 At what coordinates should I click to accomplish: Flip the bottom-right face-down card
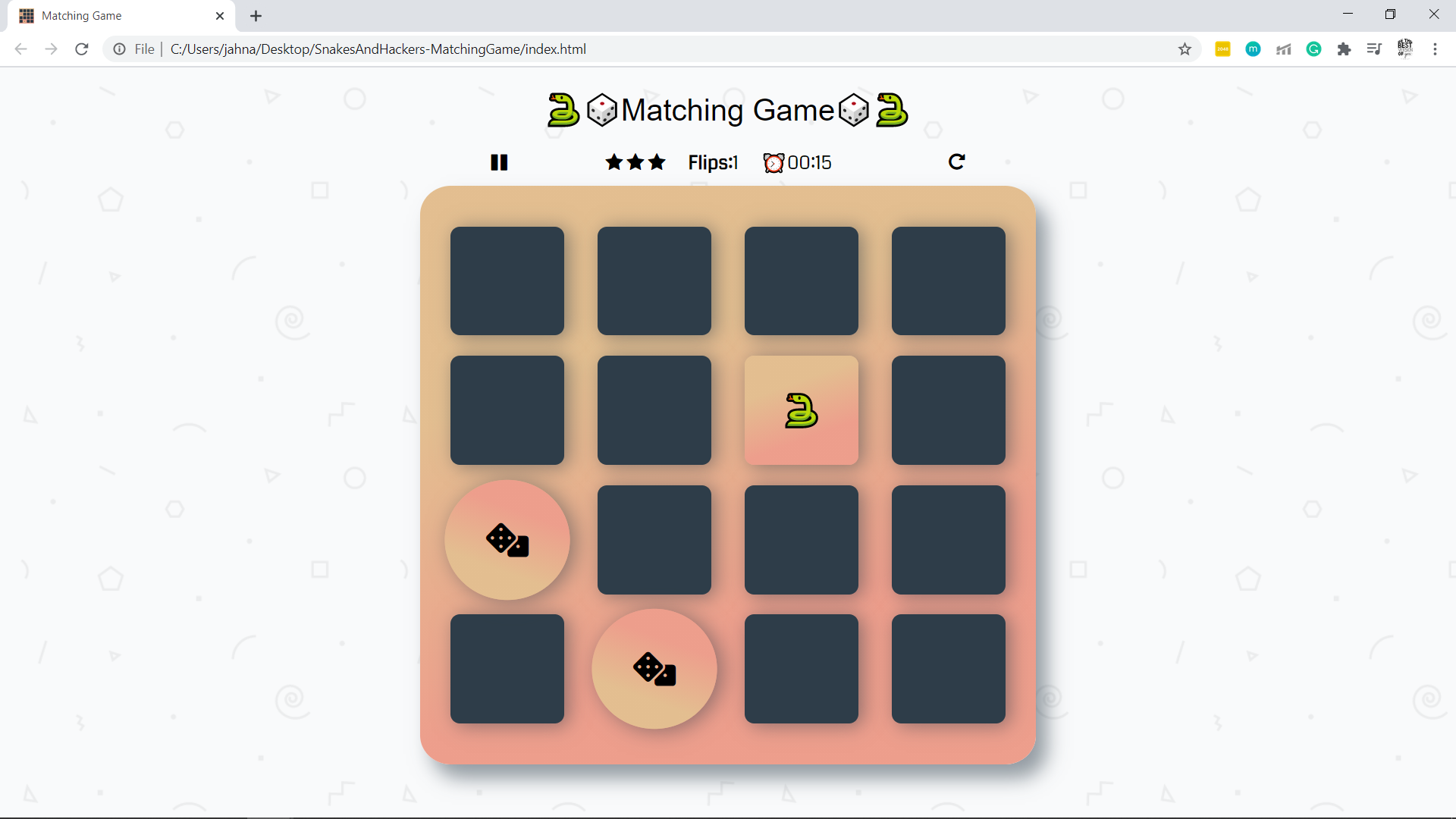tap(948, 669)
